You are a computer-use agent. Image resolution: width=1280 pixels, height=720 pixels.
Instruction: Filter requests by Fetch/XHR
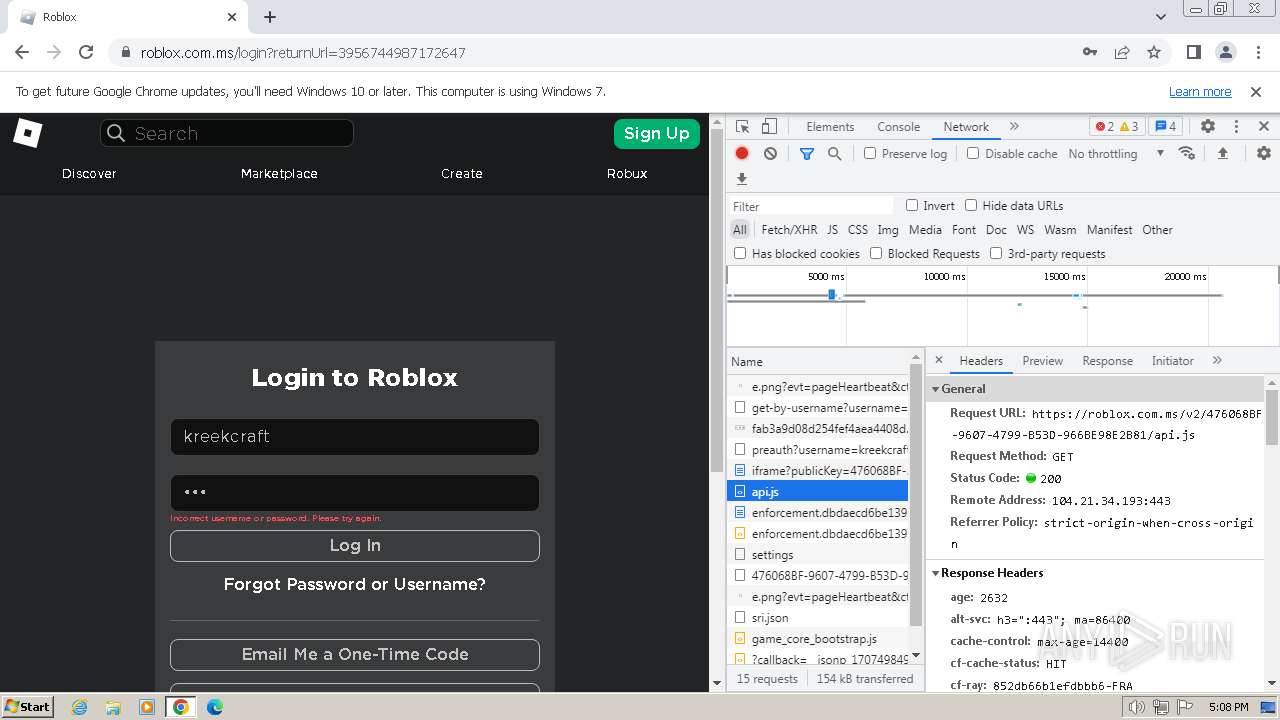pyautogui.click(x=789, y=229)
